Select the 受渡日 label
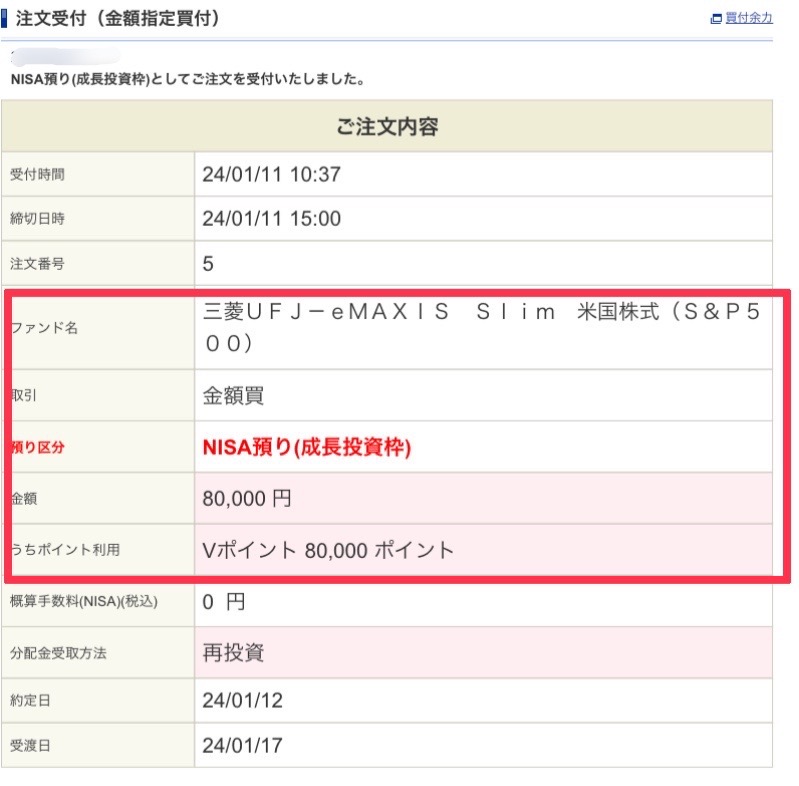799x786 pixels. (30, 746)
